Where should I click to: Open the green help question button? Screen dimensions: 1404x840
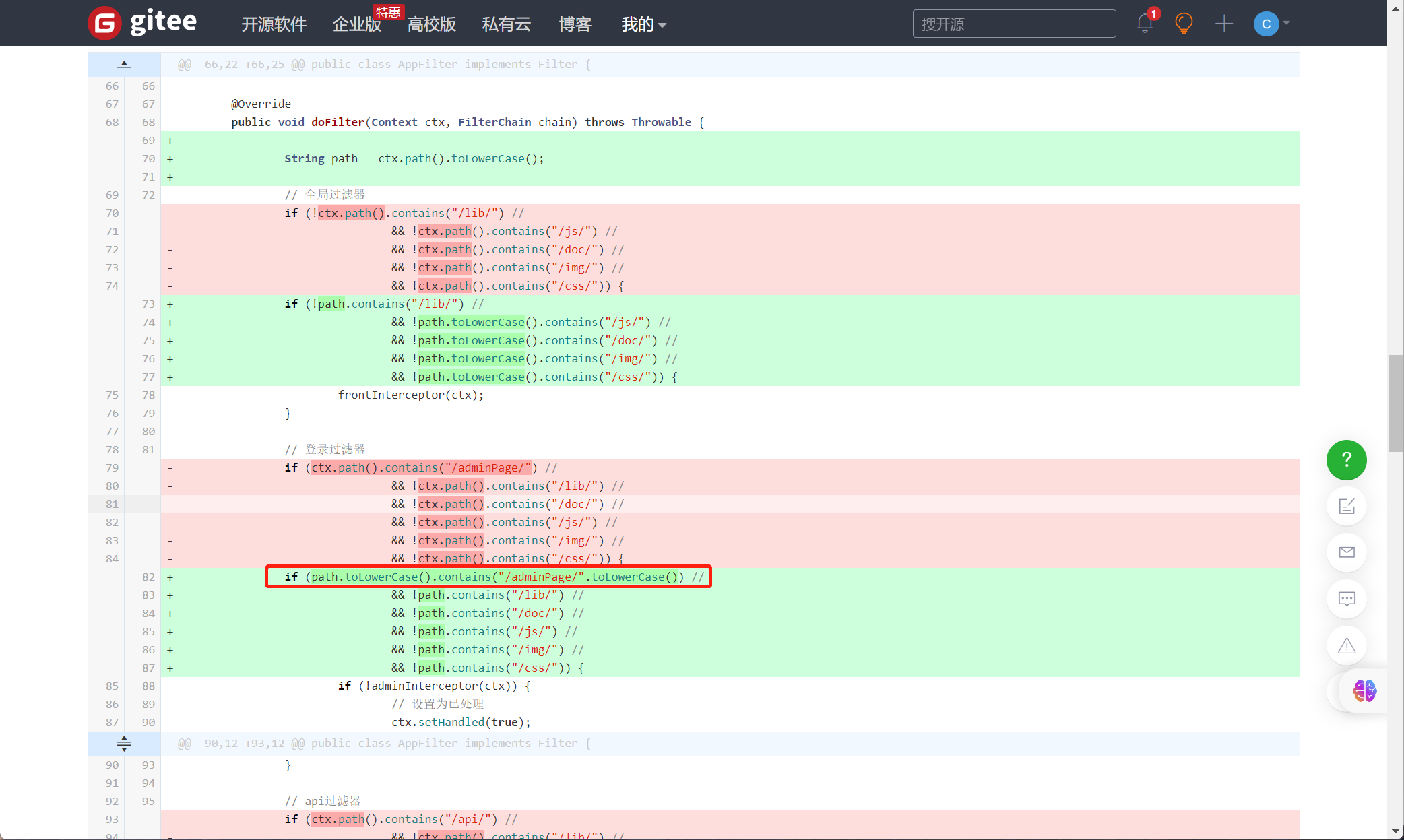pos(1346,460)
